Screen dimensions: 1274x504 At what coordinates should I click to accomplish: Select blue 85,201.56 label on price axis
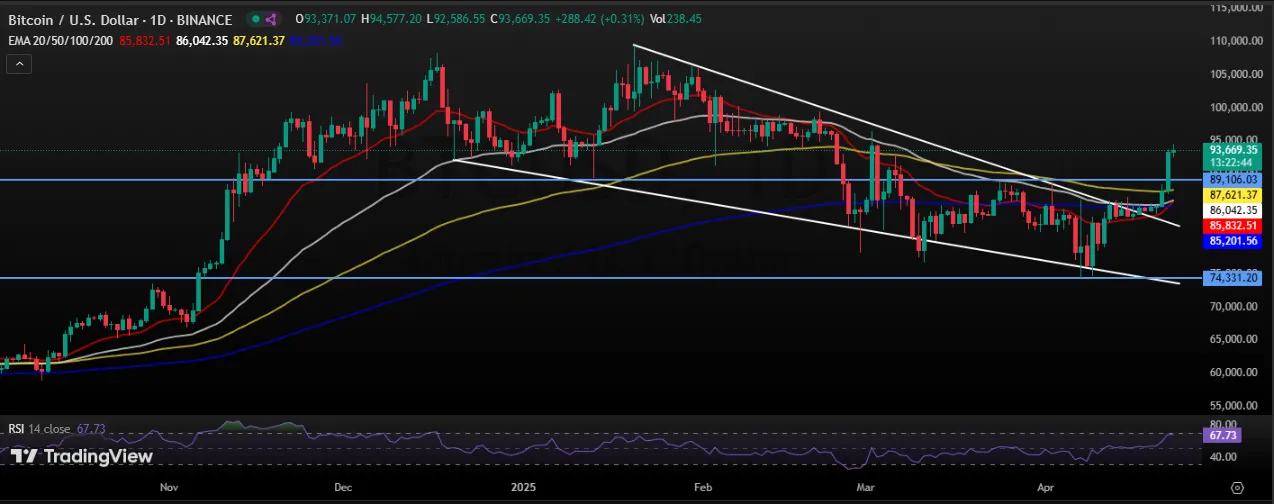[x=1235, y=241]
